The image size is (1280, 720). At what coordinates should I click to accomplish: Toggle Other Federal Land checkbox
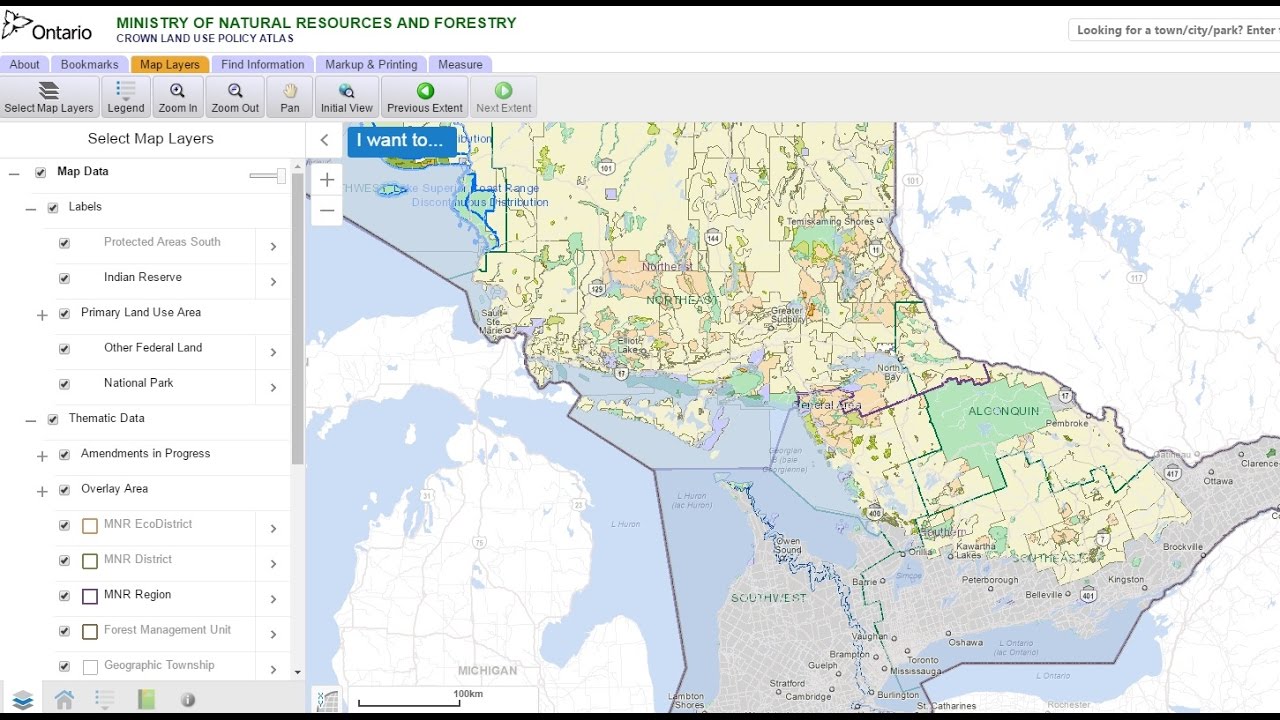[x=64, y=349]
